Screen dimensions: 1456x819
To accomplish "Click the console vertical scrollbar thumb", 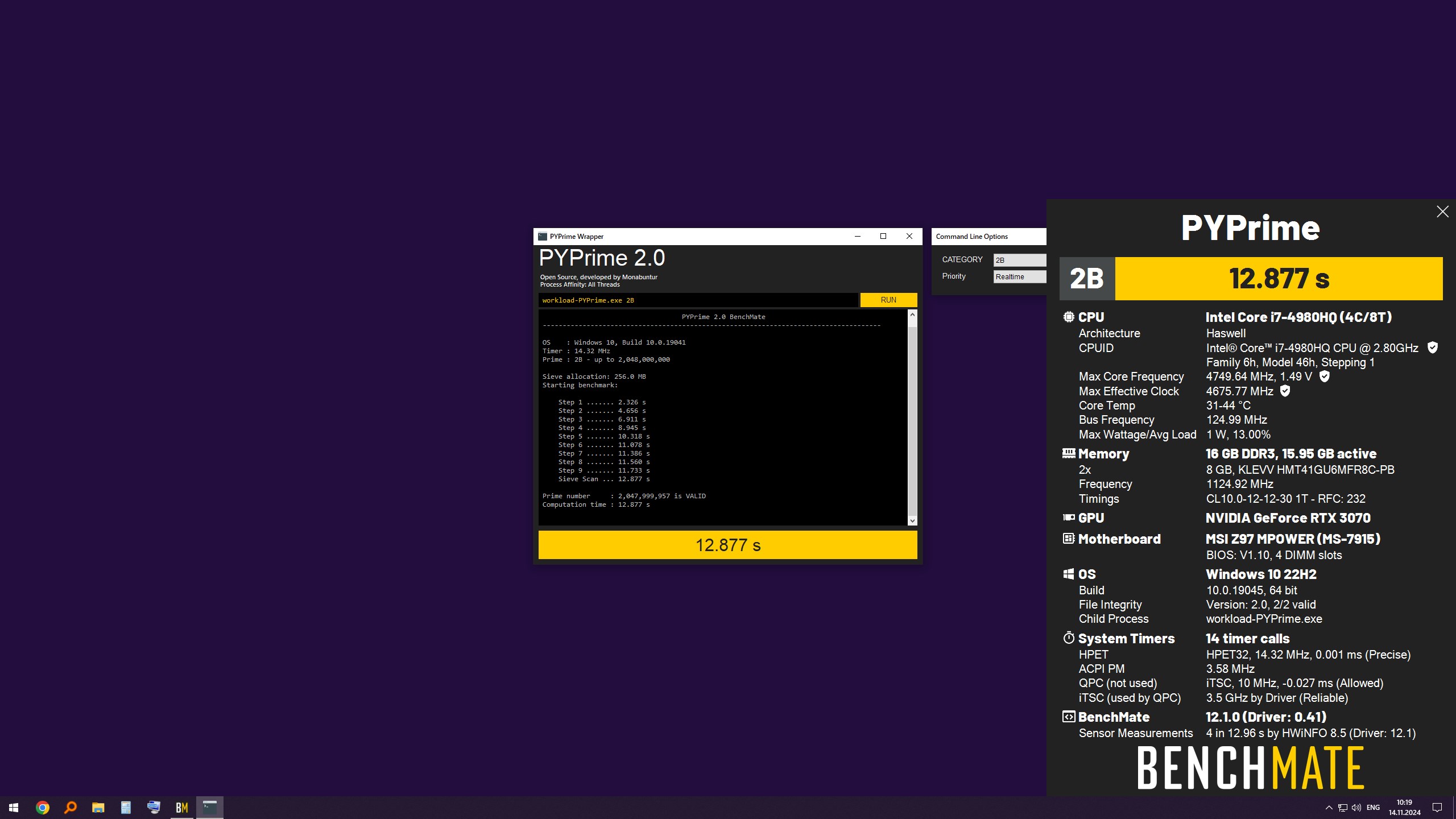I will pyautogui.click(x=912, y=421).
